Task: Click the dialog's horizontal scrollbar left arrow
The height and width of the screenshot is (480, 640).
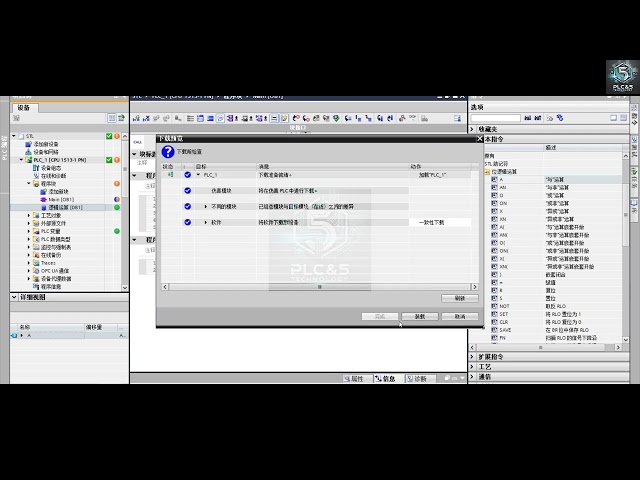Action: pos(165,287)
